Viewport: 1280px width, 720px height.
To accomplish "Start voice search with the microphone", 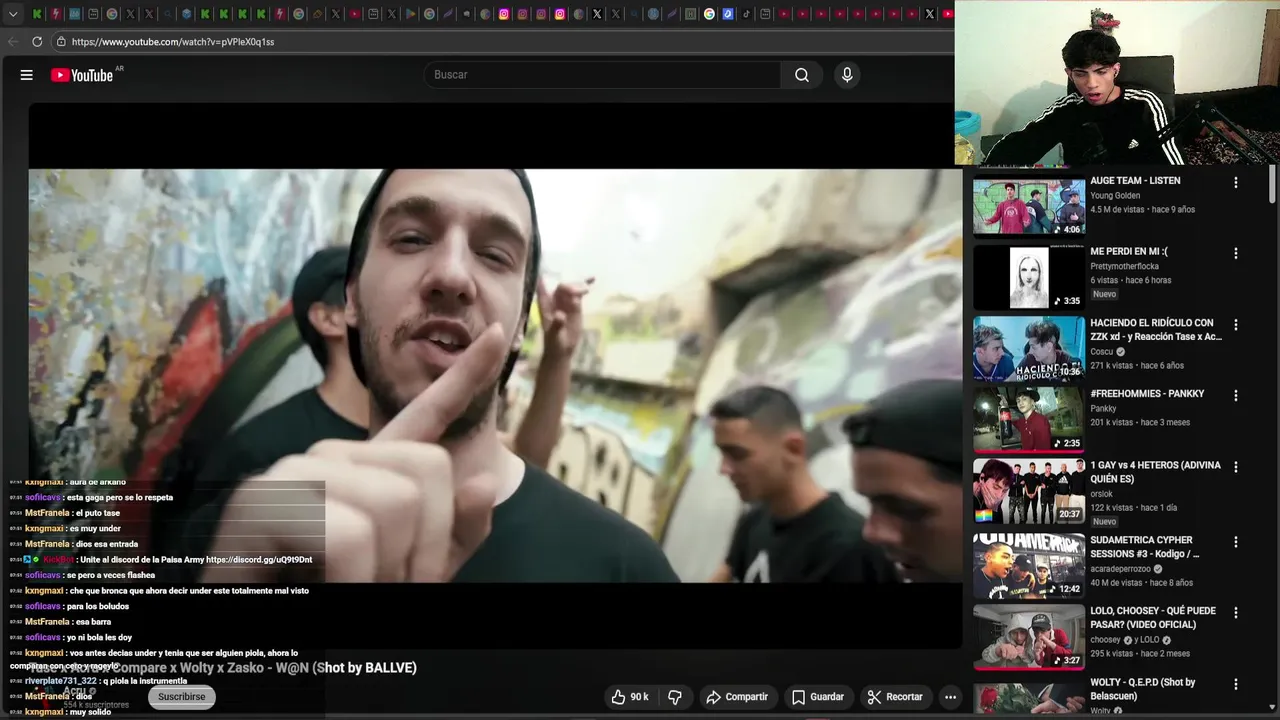I will [x=847, y=75].
